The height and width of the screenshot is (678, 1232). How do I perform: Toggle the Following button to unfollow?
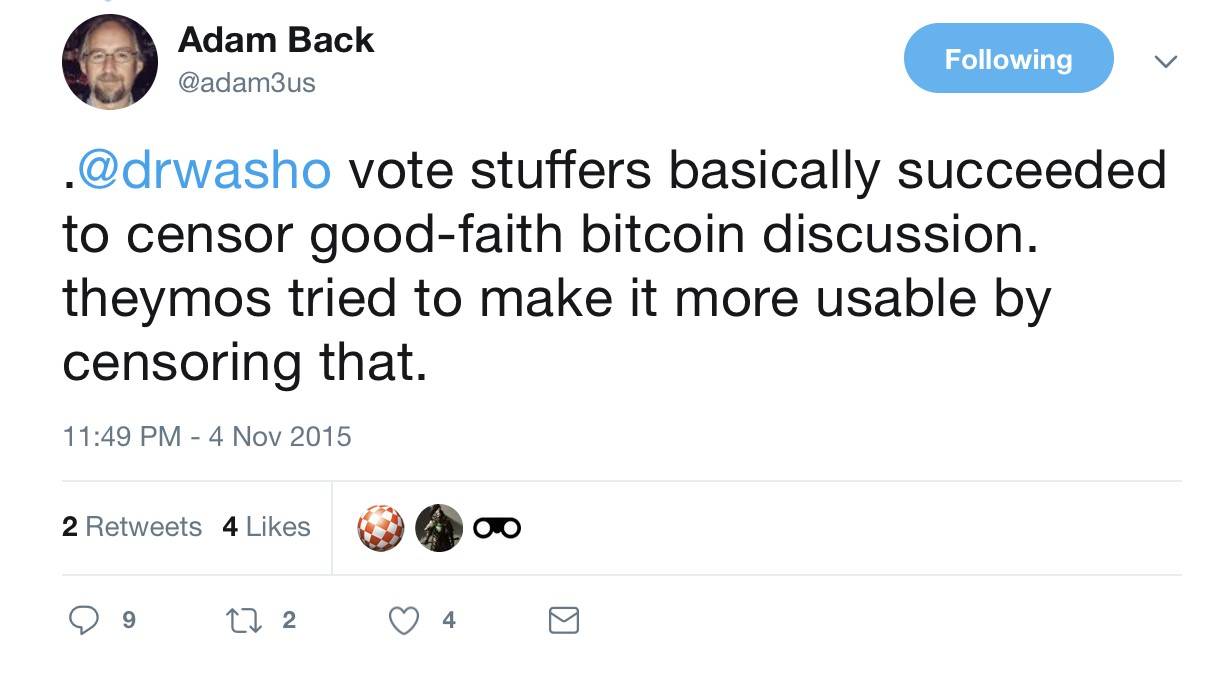click(x=1008, y=59)
